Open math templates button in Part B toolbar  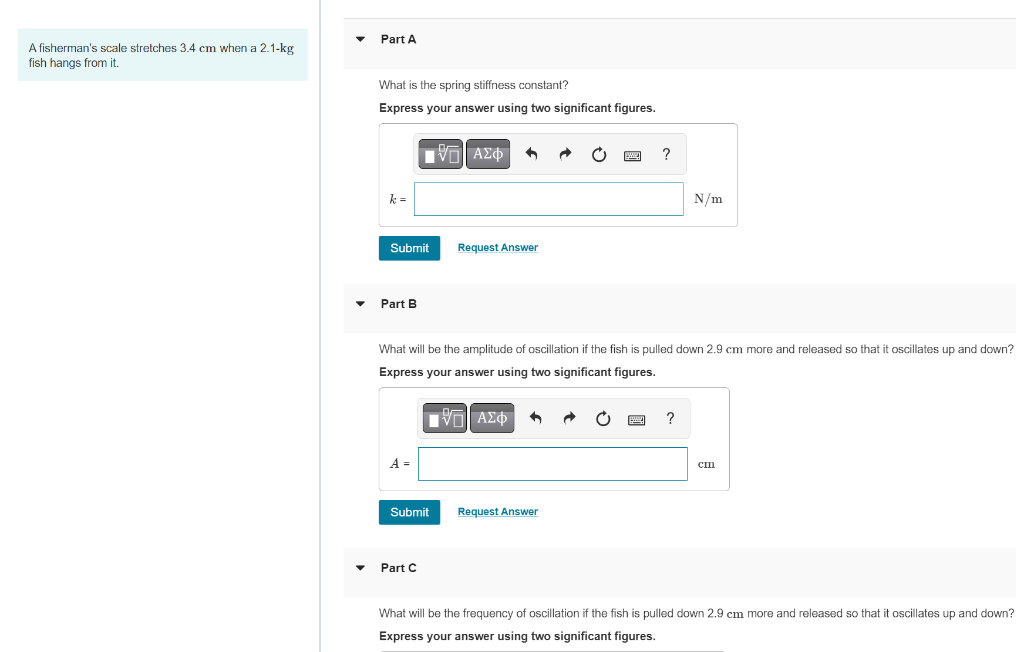point(445,418)
